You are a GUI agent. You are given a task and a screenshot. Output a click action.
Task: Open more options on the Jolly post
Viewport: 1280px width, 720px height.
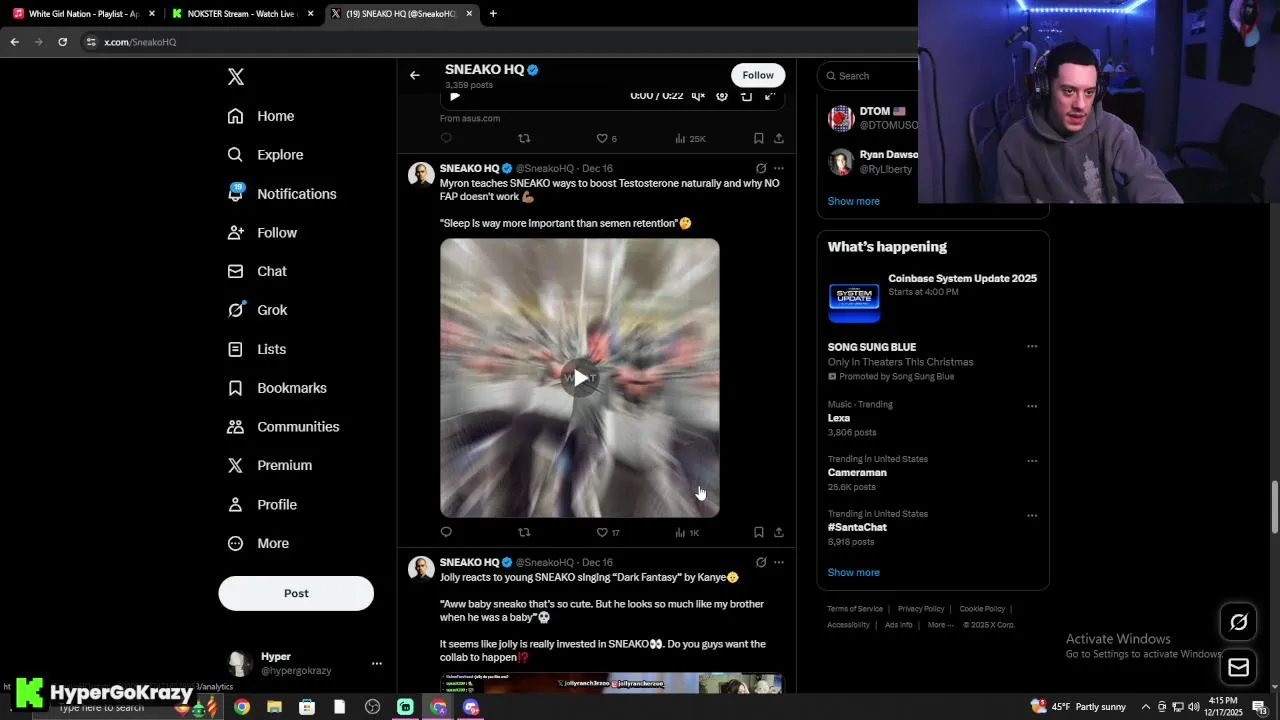click(x=779, y=562)
